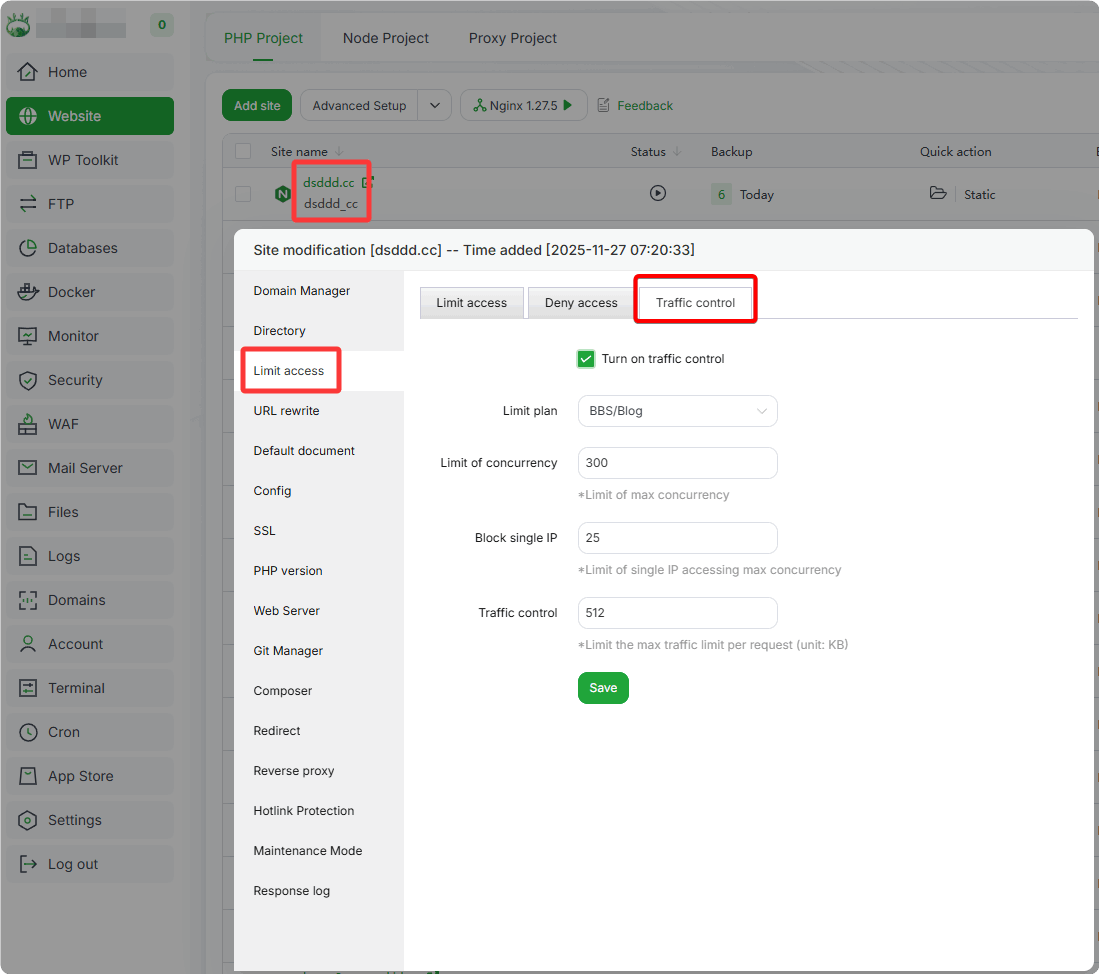Screen dimensions: 1099x974
Task: Uncheck Turn on traffic control checkbox
Action: [586, 359]
